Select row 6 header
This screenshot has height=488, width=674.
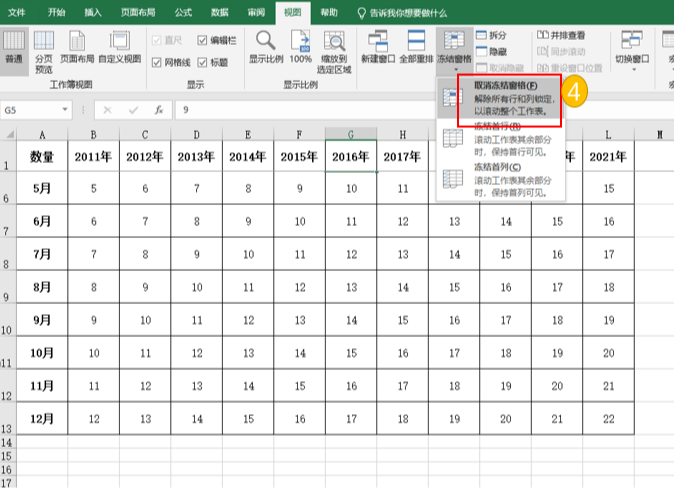(8, 188)
